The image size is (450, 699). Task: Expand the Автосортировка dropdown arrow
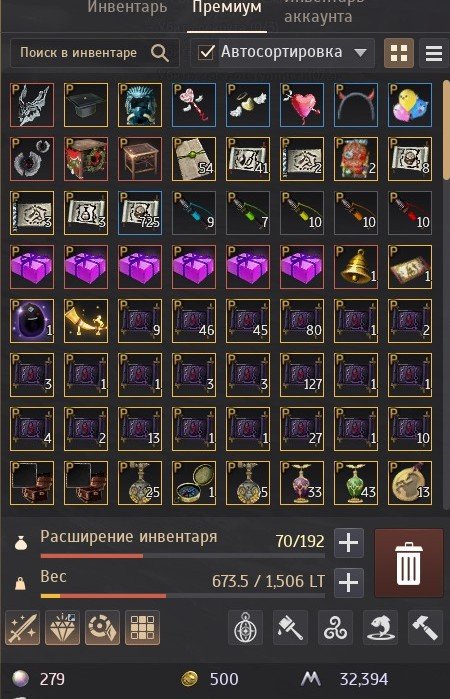pyautogui.click(x=360, y=53)
